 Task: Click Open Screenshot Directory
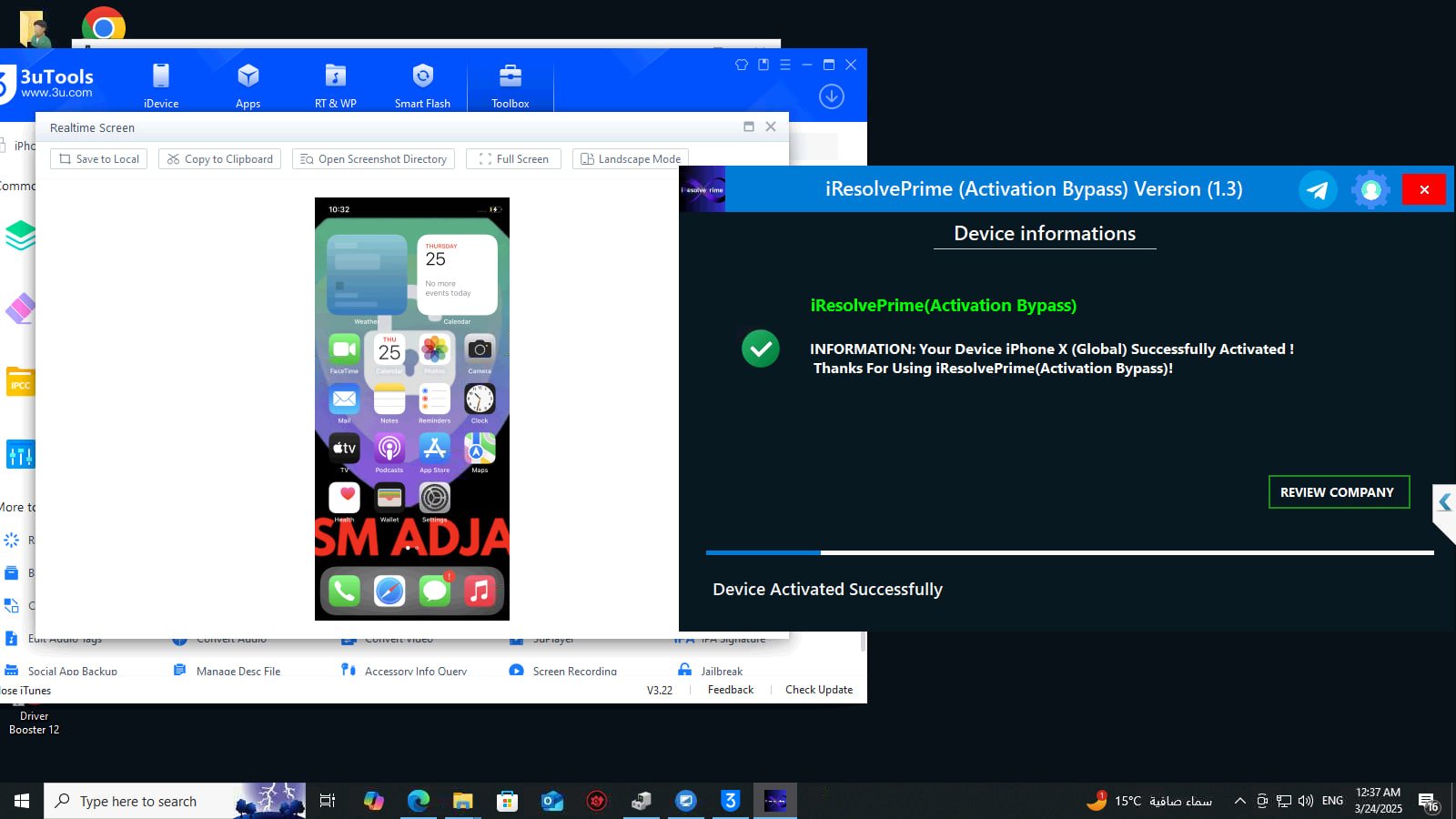point(374,159)
